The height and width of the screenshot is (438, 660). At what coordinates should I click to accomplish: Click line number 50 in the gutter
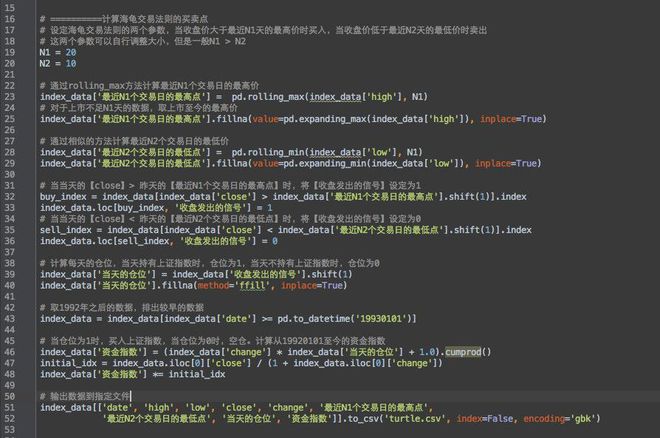[9, 396]
